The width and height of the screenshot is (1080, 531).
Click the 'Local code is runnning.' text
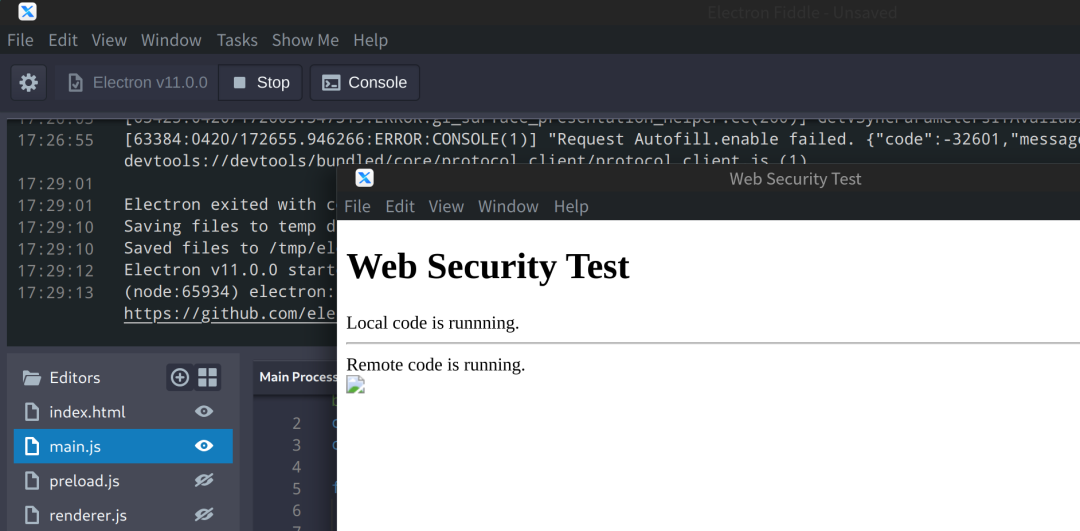click(x=433, y=323)
